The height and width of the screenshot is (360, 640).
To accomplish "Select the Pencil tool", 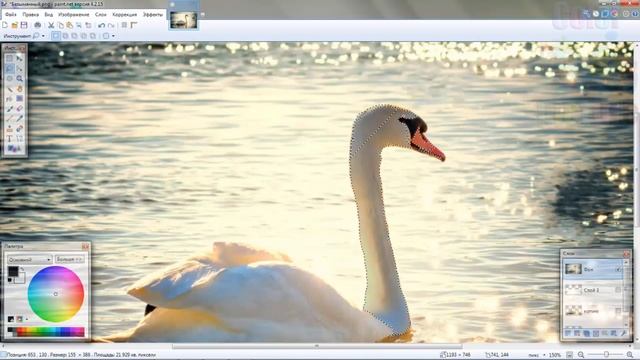I will tap(9, 118).
